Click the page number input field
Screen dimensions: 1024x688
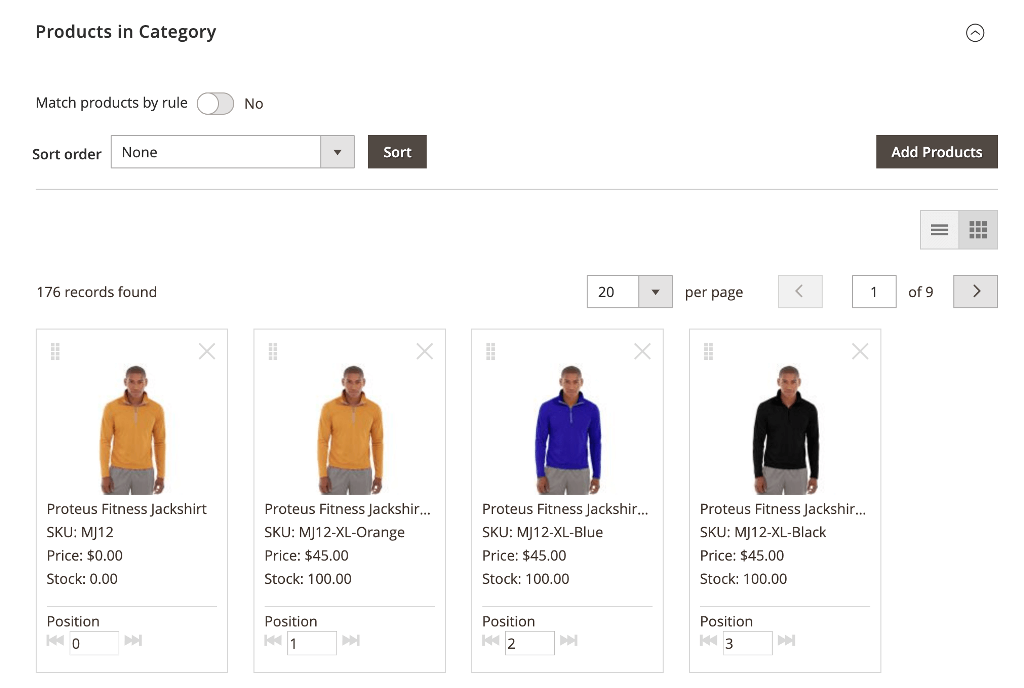tap(873, 291)
